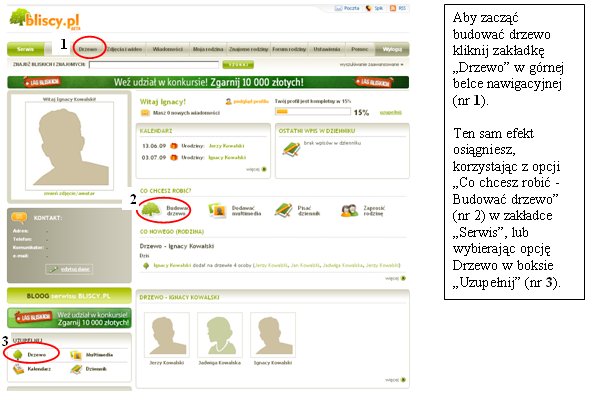592x400 pixels.
Task: Open the Multimedia icon in the Uzupełnij box
Action: [76, 355]
